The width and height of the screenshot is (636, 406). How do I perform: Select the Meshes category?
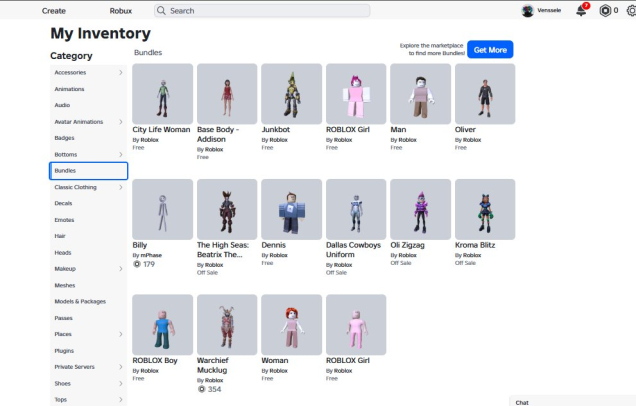tap(88, 285)
